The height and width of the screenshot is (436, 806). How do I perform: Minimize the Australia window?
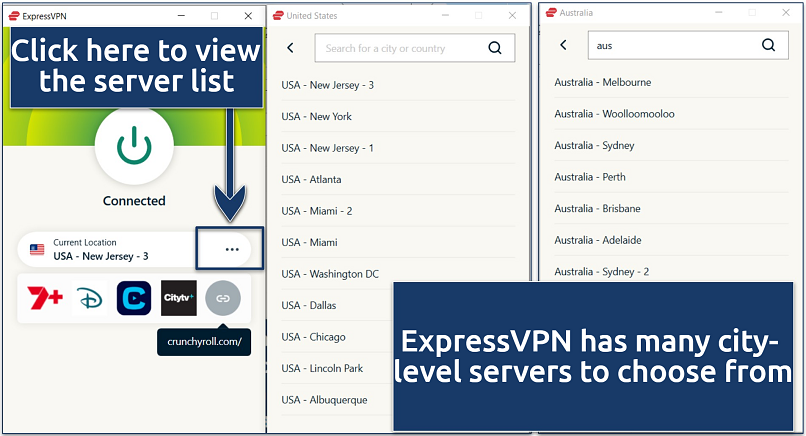[x=719, y=12]
